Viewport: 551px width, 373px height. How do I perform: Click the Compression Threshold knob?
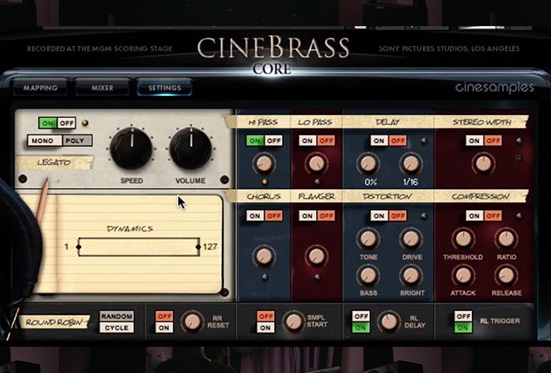(463, 239)
